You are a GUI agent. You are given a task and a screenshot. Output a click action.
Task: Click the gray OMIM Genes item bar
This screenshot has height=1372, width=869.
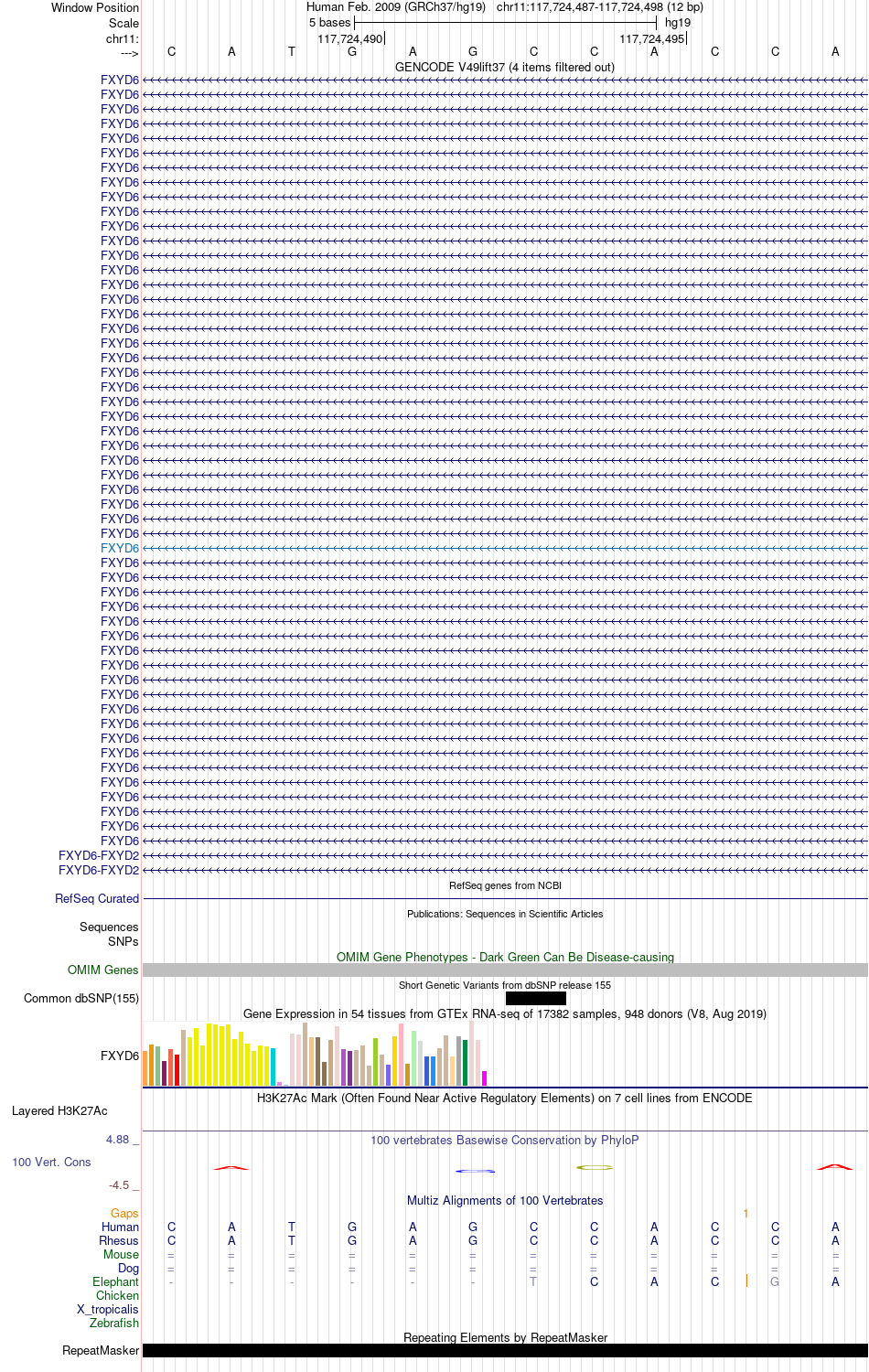[x=505, y=970]
